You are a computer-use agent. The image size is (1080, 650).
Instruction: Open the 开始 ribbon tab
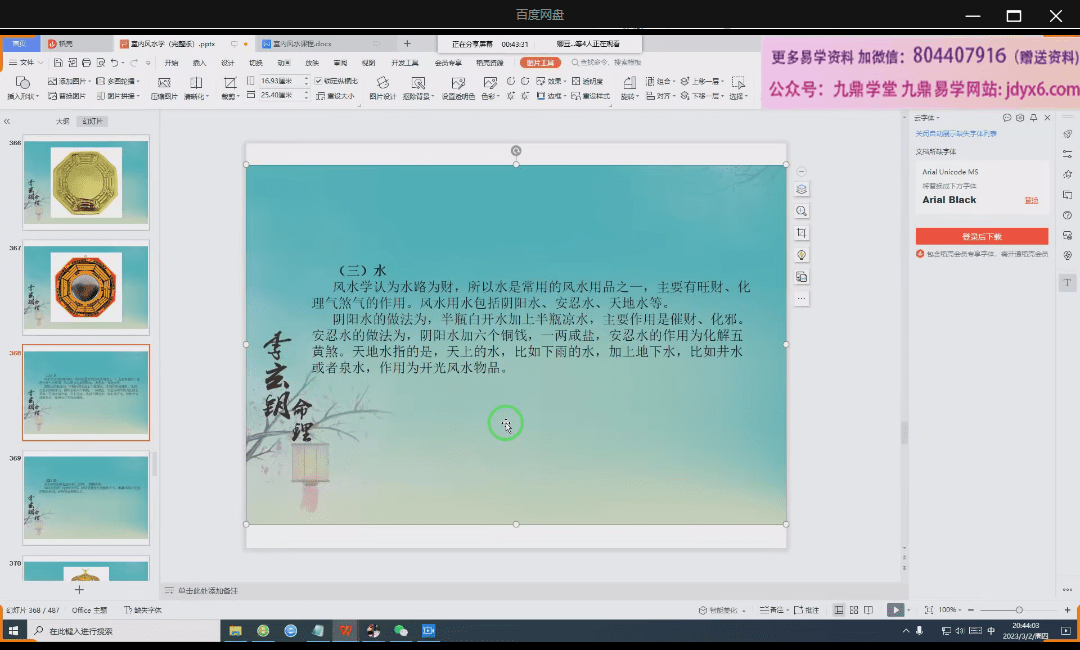pyautogui.click(x=171, y=62)
